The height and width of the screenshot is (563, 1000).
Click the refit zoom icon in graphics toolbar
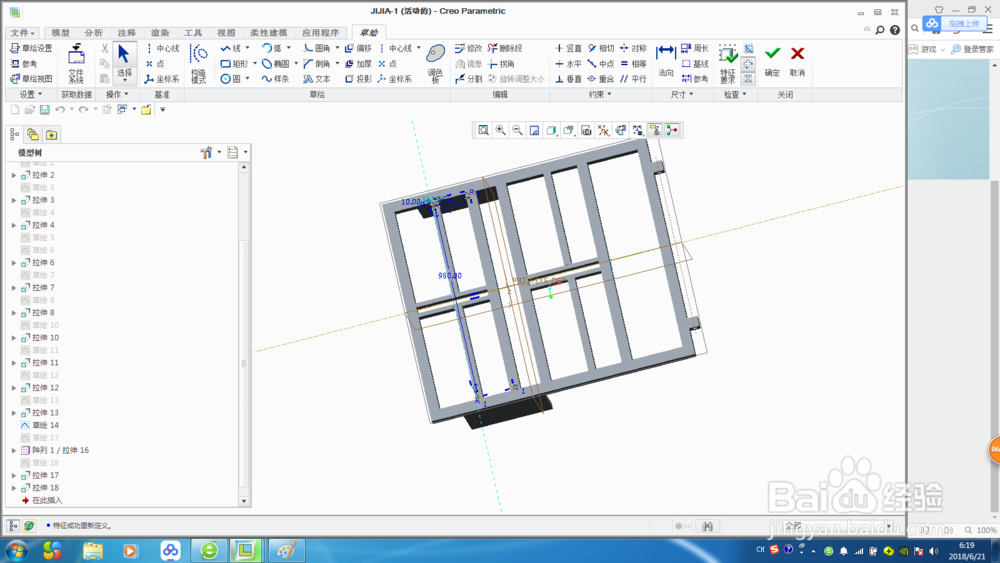pos(483,131)
